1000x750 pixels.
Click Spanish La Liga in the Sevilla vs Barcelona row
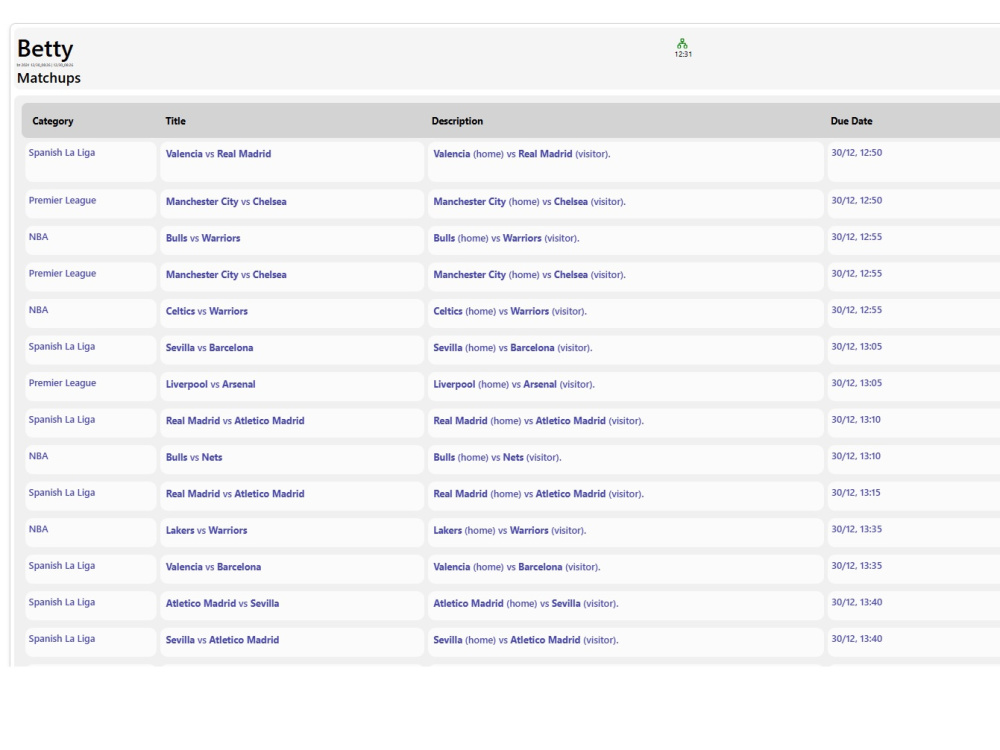click(x=62, y=346)
